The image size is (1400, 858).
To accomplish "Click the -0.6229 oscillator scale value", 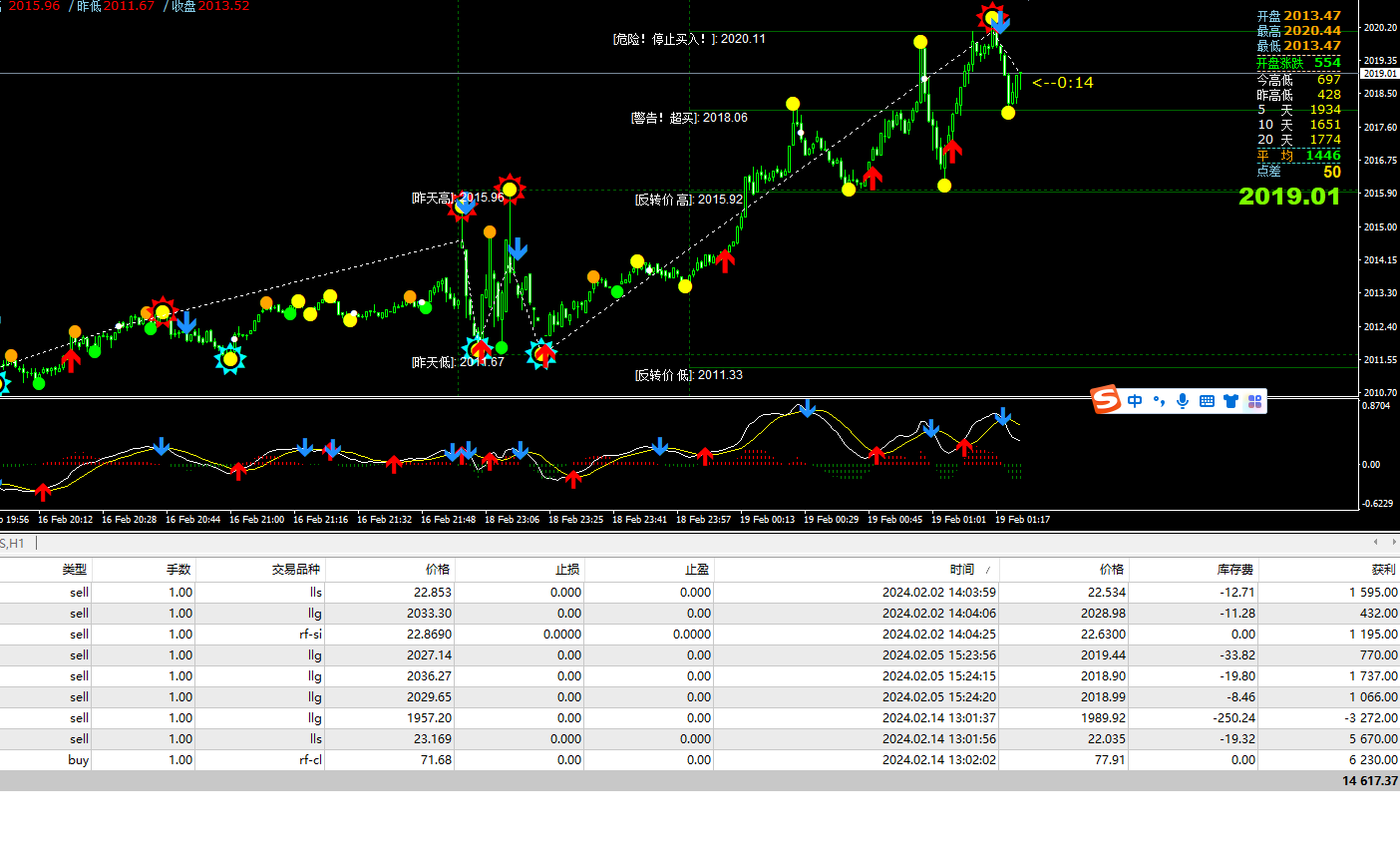I will [1378, 504].
